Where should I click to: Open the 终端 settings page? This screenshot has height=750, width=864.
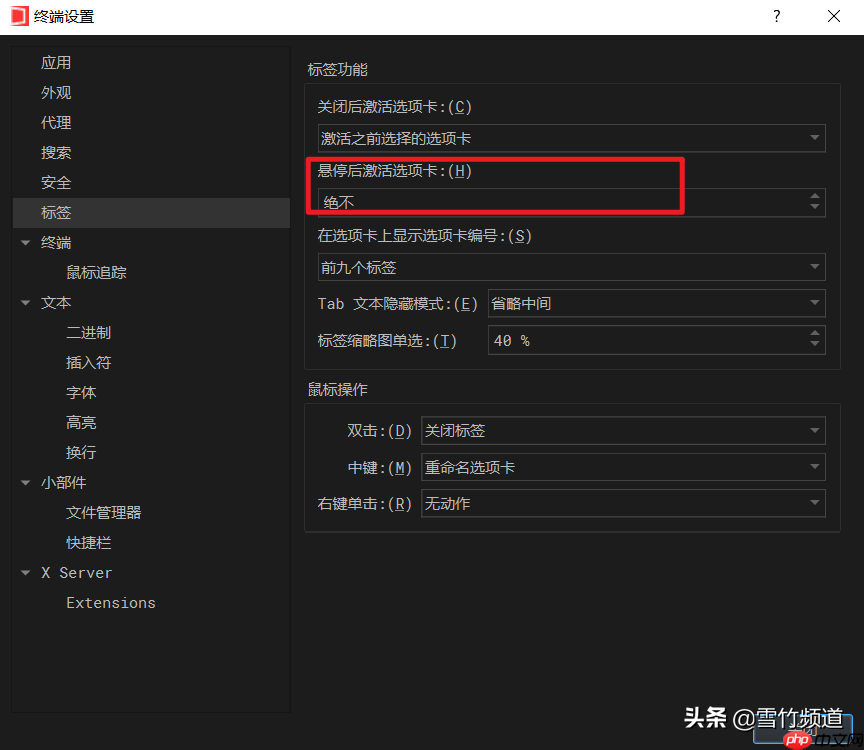(x=56, y=242)
